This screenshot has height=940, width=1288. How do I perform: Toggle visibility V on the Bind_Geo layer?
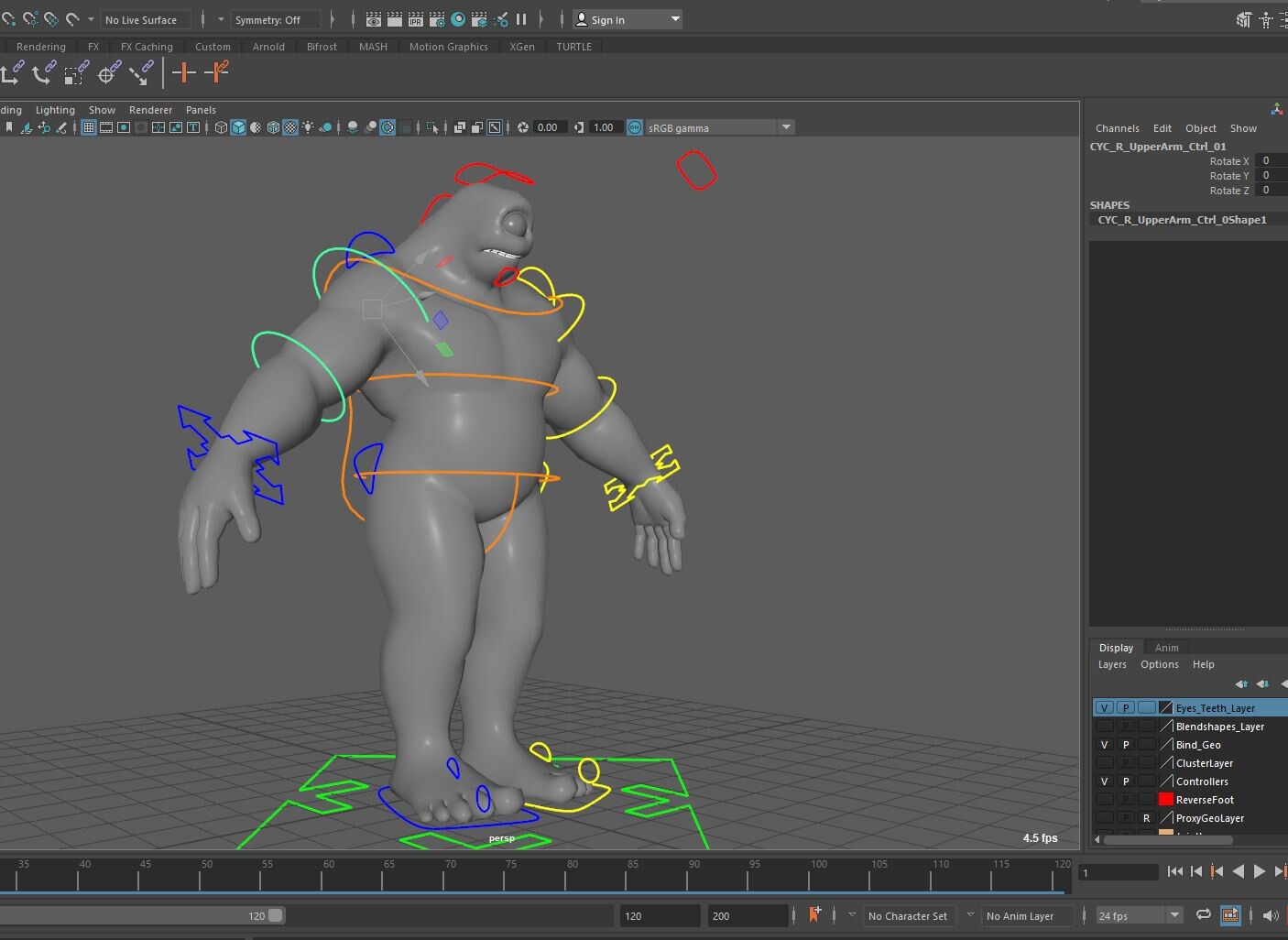[1105, 744]
